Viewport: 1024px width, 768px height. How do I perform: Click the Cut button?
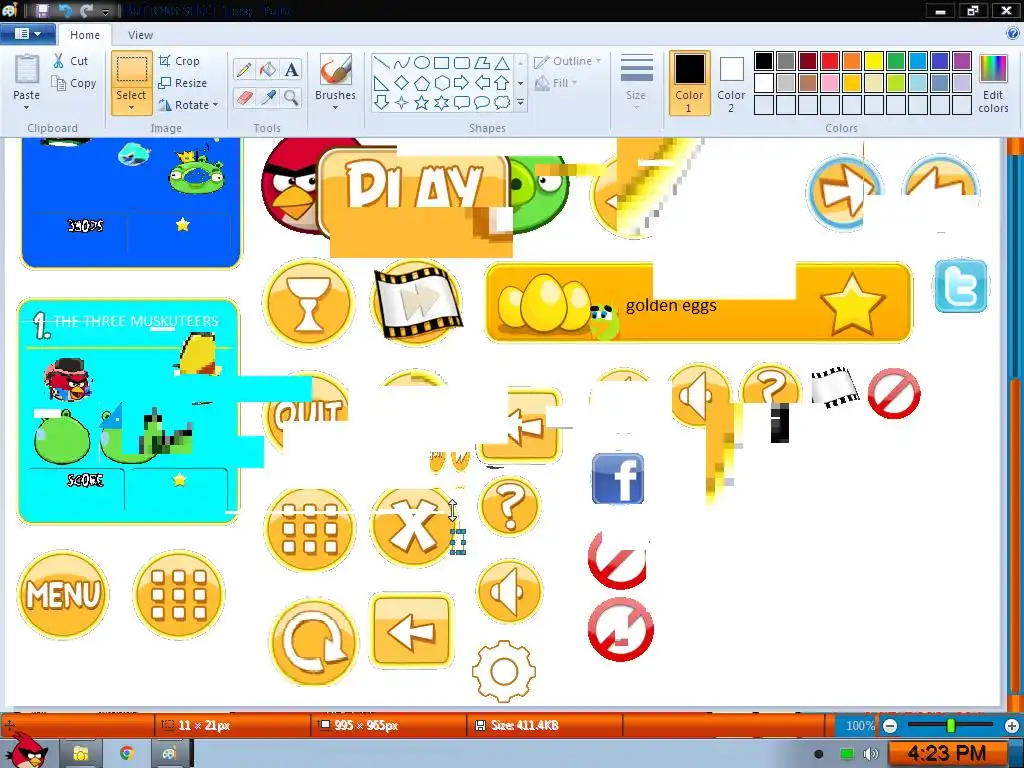pos(71,61)
